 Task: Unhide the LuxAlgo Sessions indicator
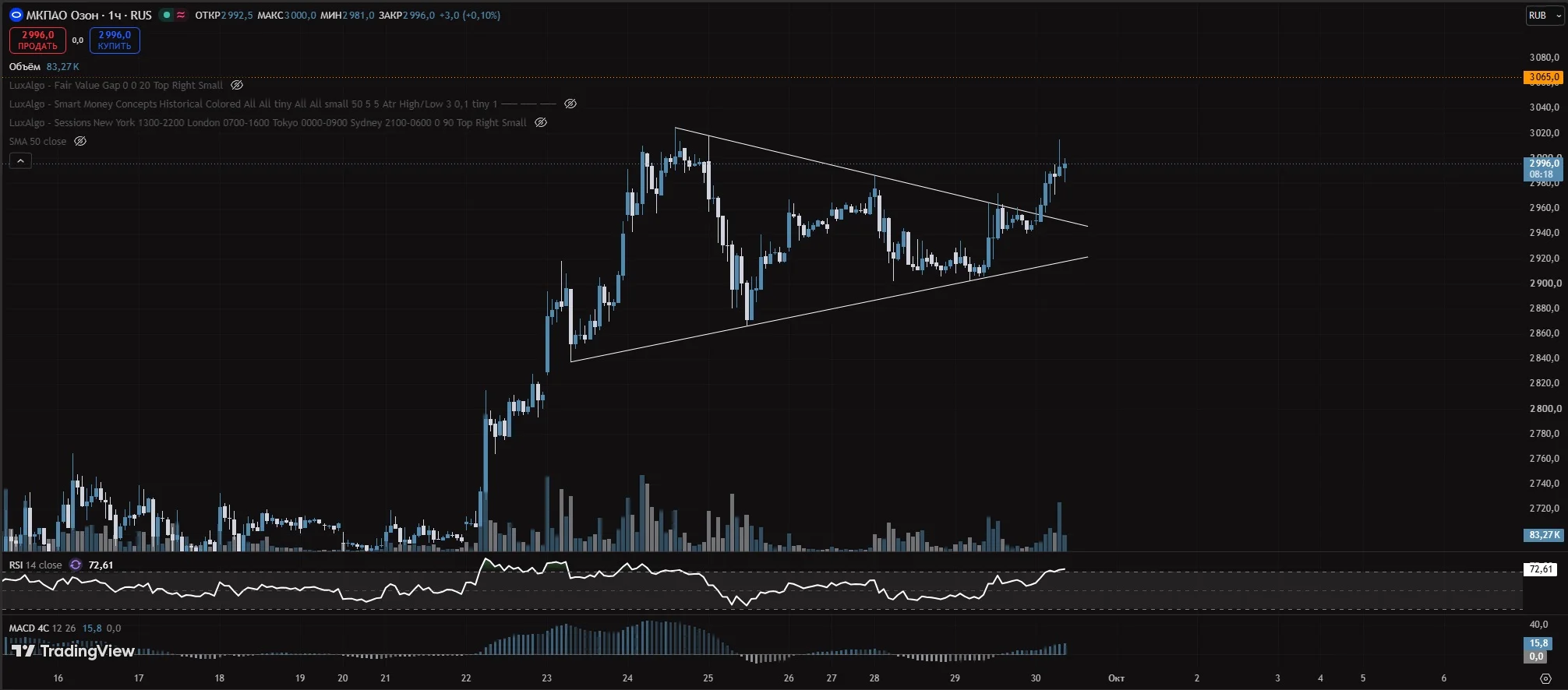pos(541,122)
